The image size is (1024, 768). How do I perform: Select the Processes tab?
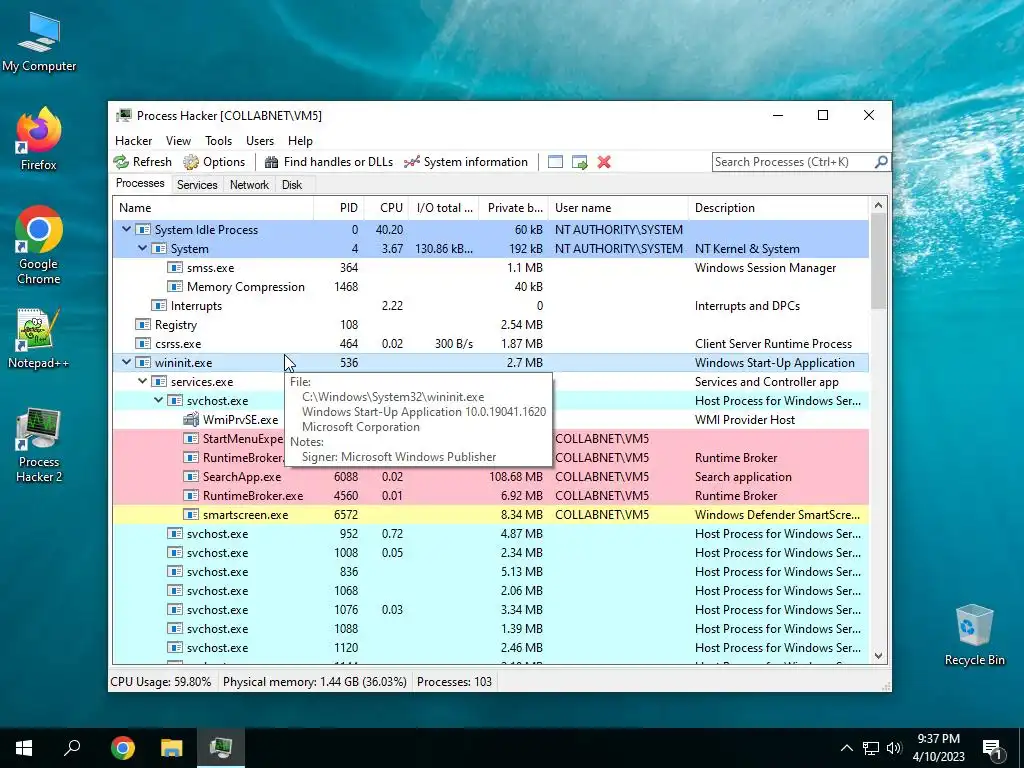[x=140, y=184]
